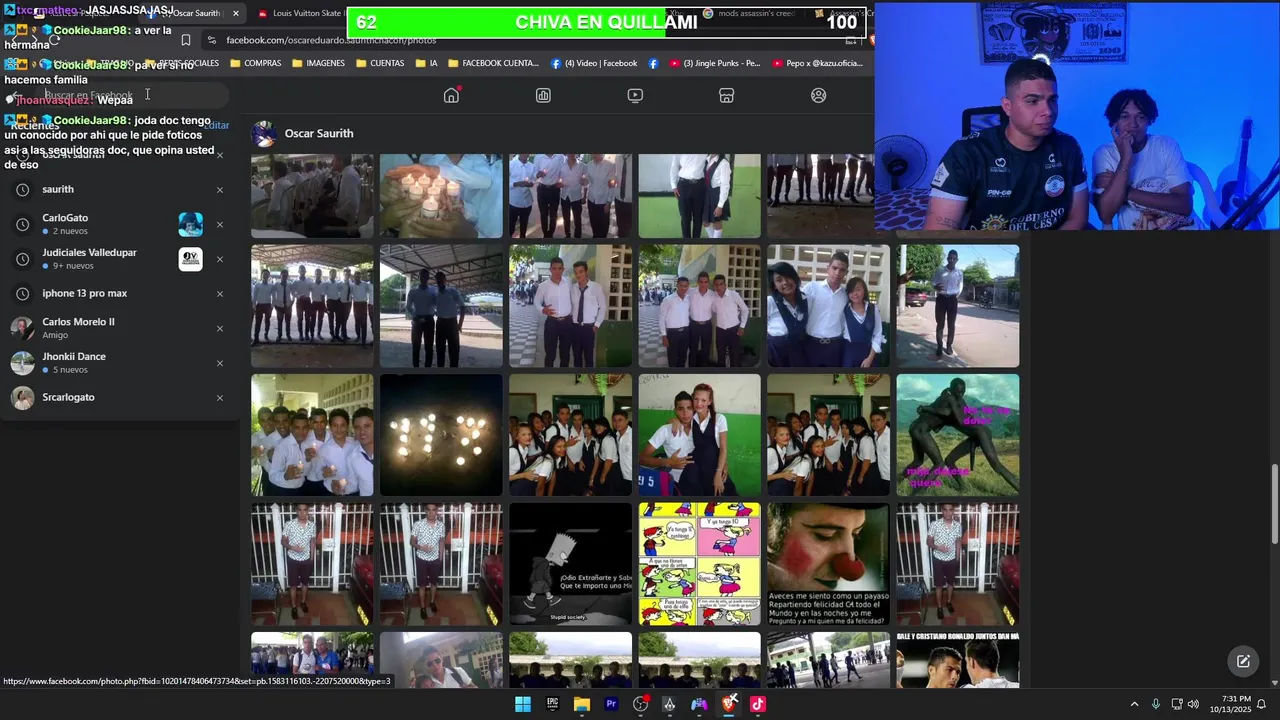Remove 'Srcarlogato' from recent searches

pos(220,398)
